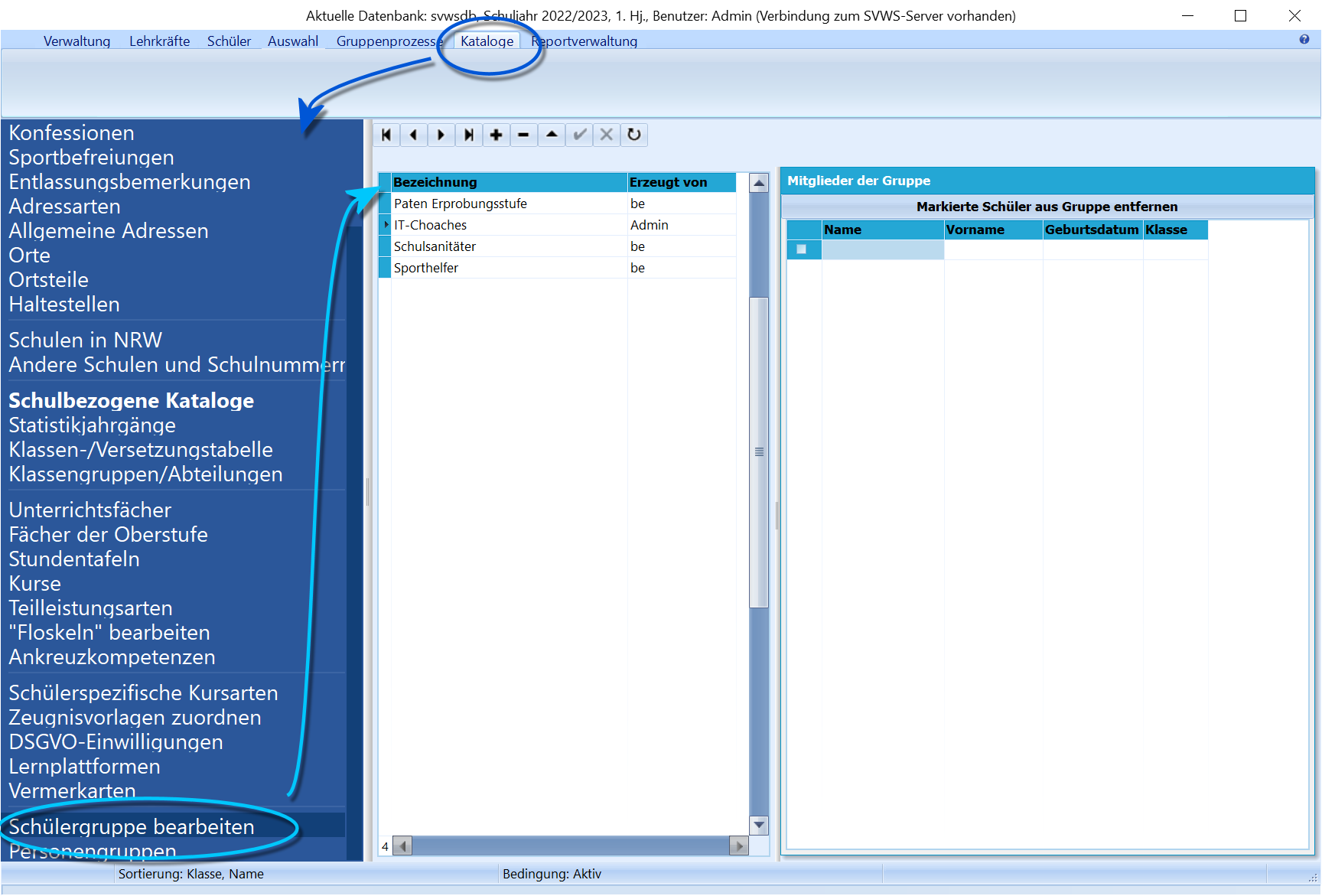Go to next record arrow
Viewport: 1322px width, 896px height.
point(441,135)
